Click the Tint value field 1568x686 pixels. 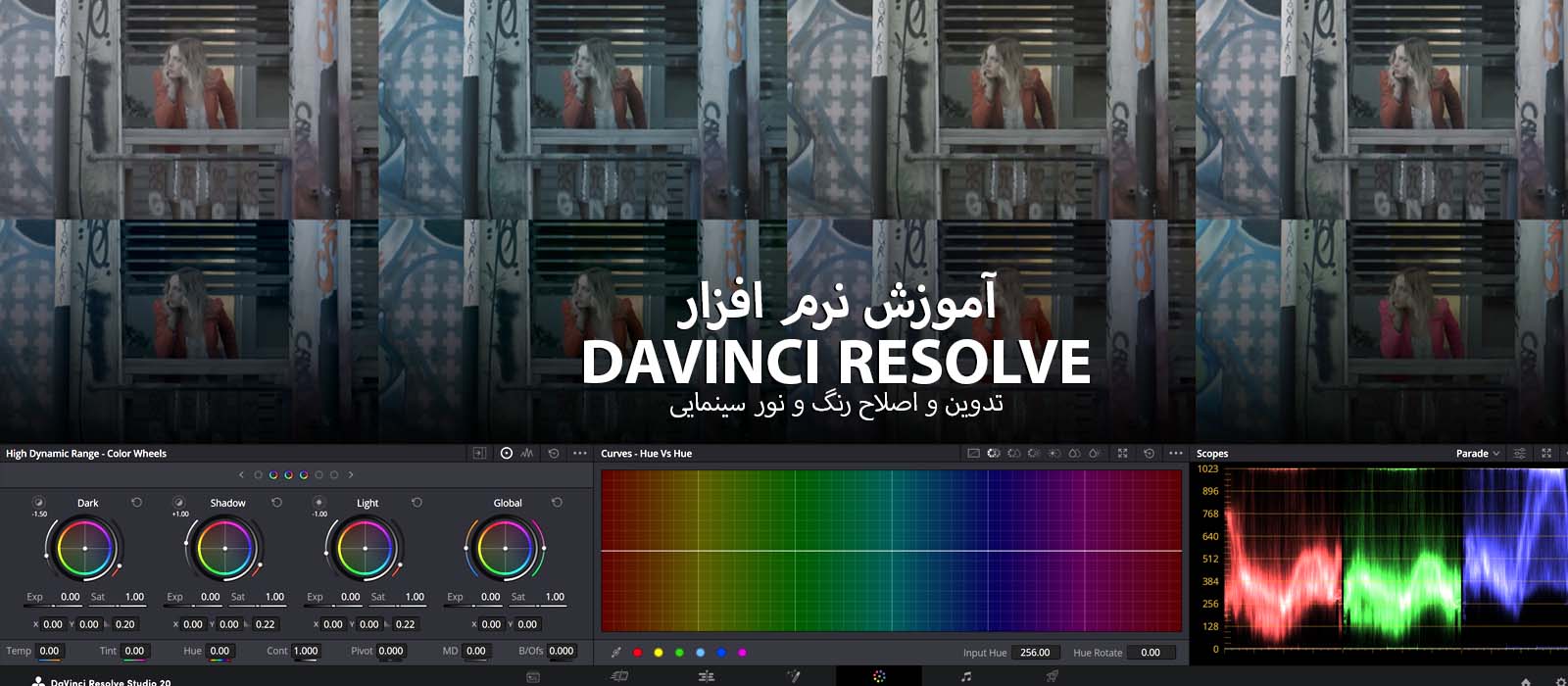tap(134, 651)
